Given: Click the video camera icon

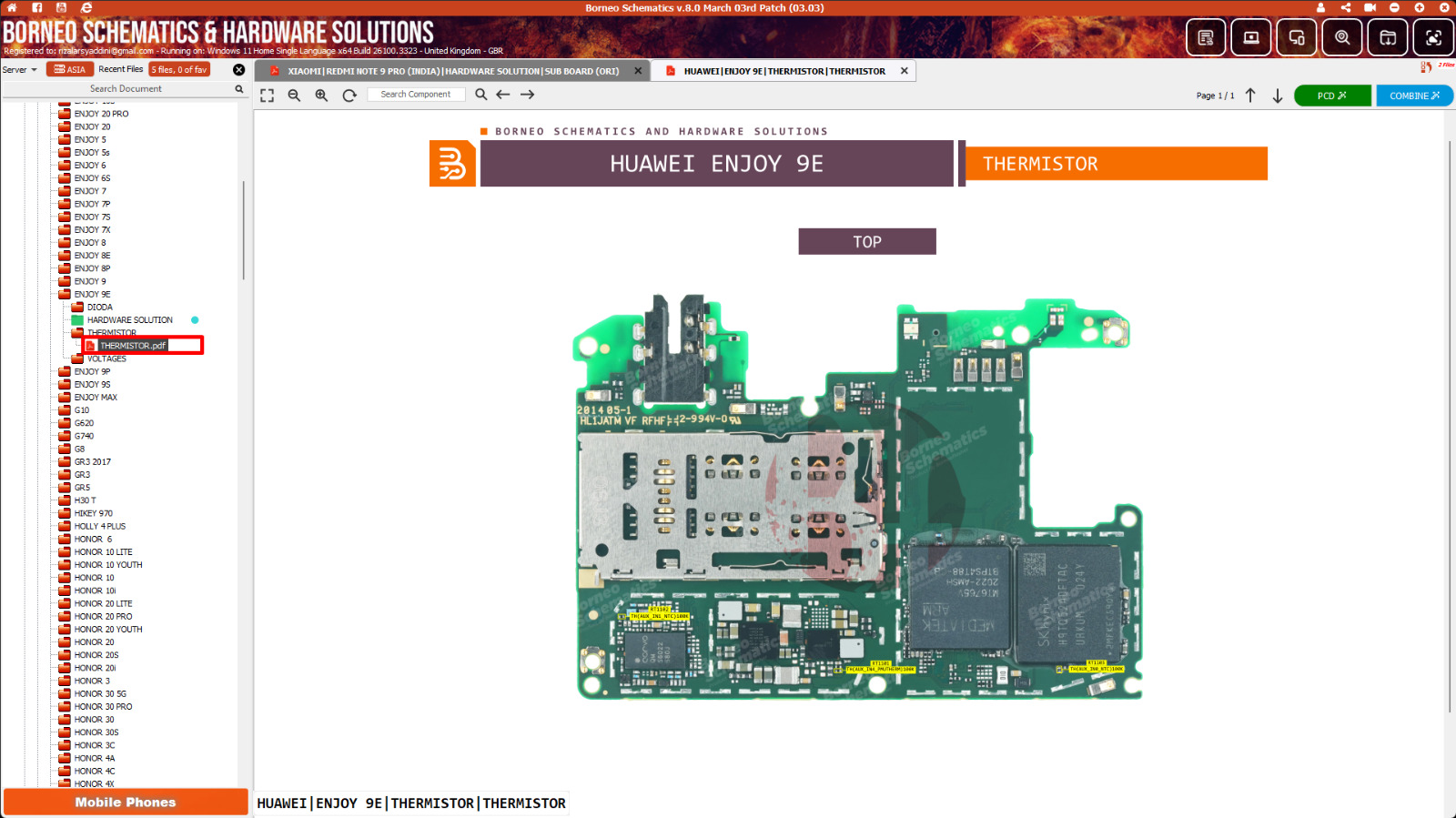Looking at the screenshot, I should pyautogui.click(x=1370, y=7).
